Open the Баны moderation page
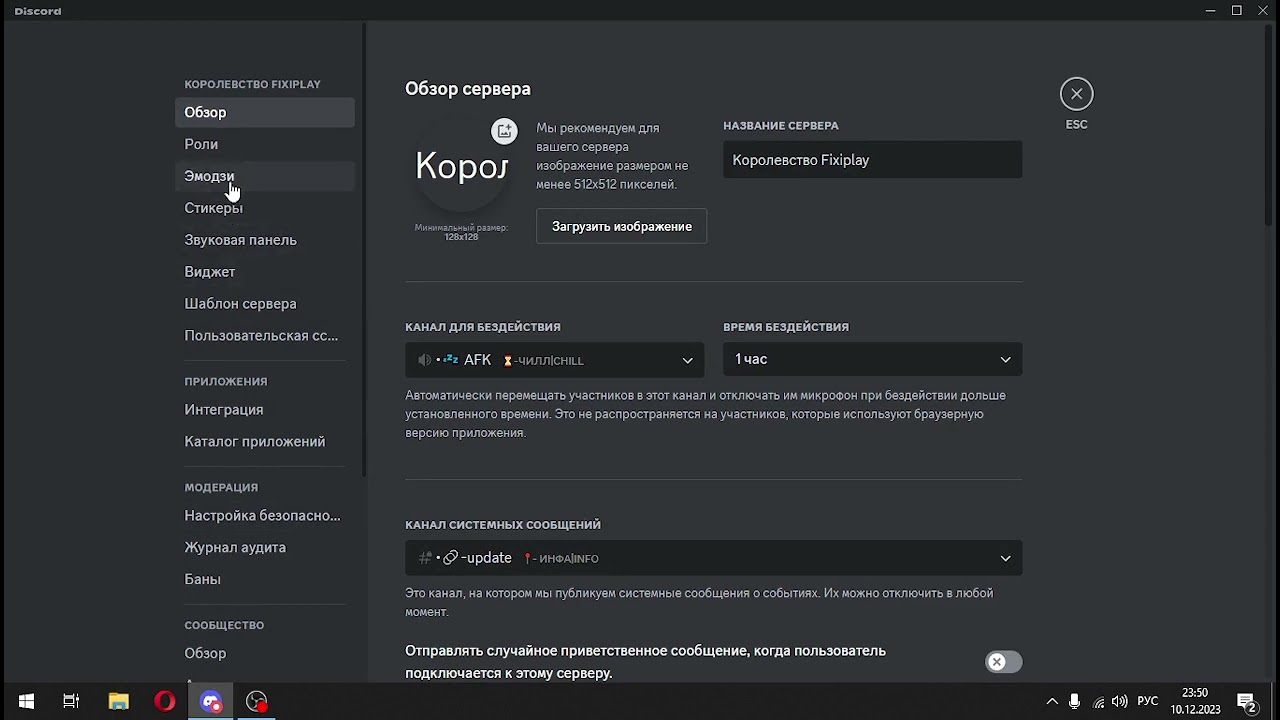The width and height of the screenshot is (1280, 720). (x=202, y=579)
